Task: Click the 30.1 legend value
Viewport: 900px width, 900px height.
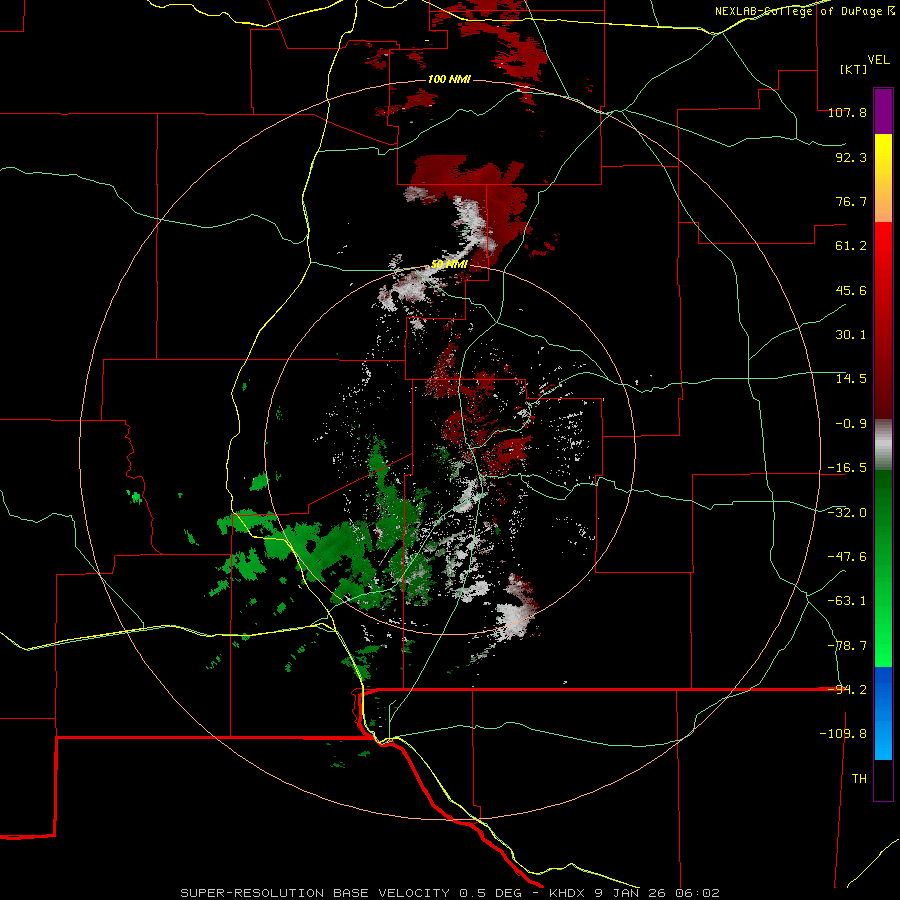Action: pyautogui.click(x=851, y=335)
